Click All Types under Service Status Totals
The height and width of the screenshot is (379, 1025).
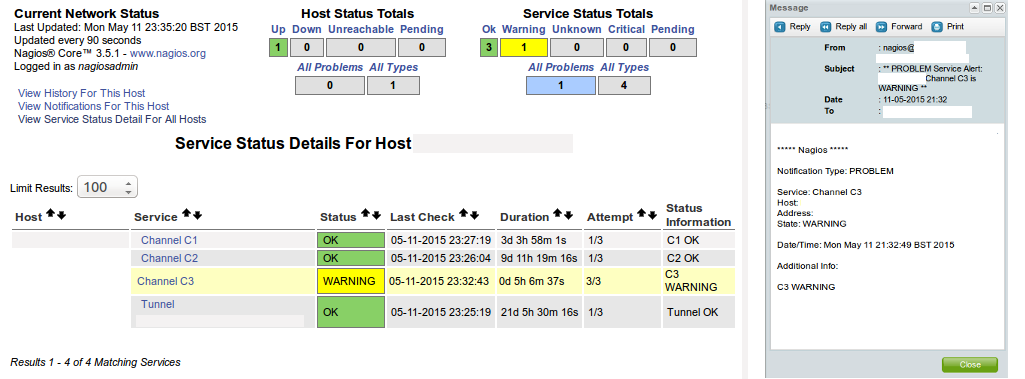point(625,67)
